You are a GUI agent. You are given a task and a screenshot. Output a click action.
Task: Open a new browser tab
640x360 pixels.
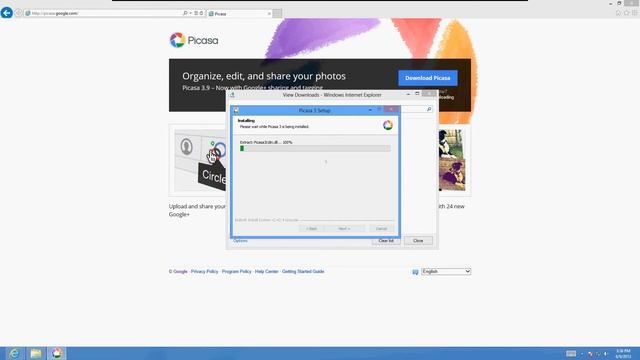click(277, 14)
